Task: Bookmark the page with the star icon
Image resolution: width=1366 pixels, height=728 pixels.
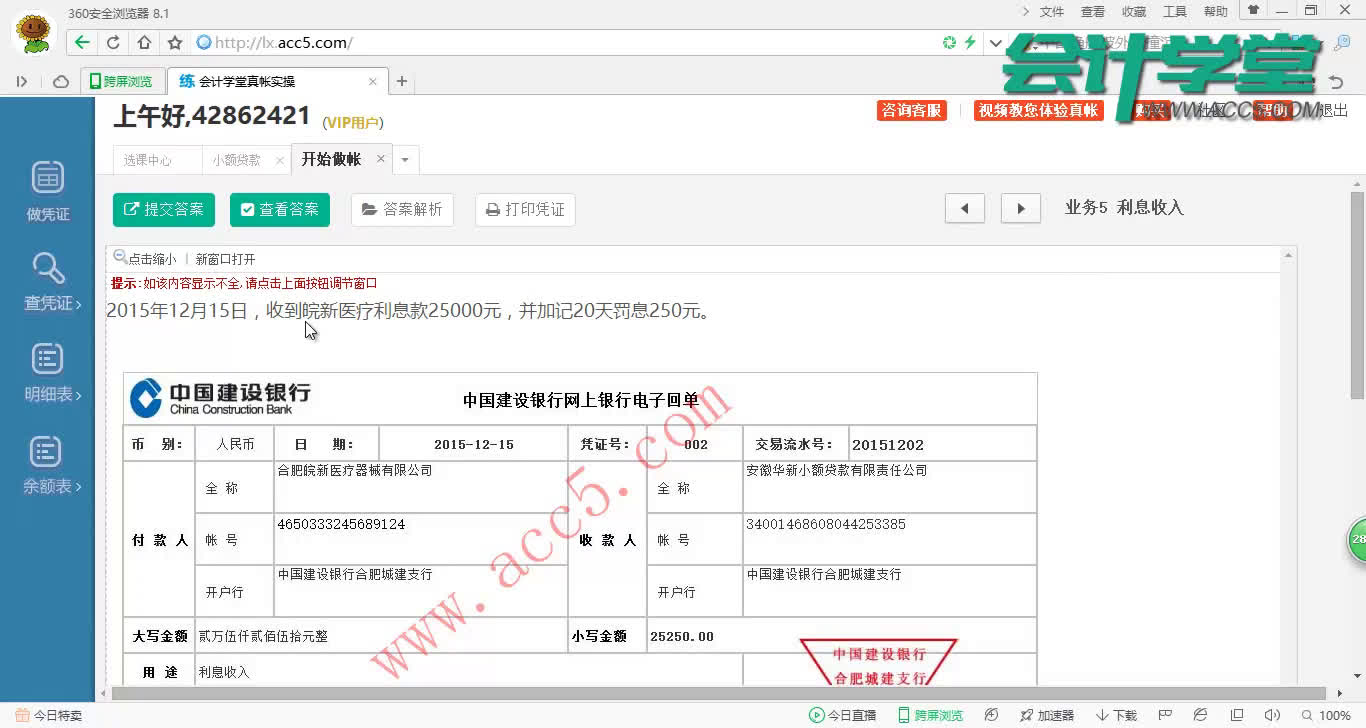Action: [x=173, y=43]
